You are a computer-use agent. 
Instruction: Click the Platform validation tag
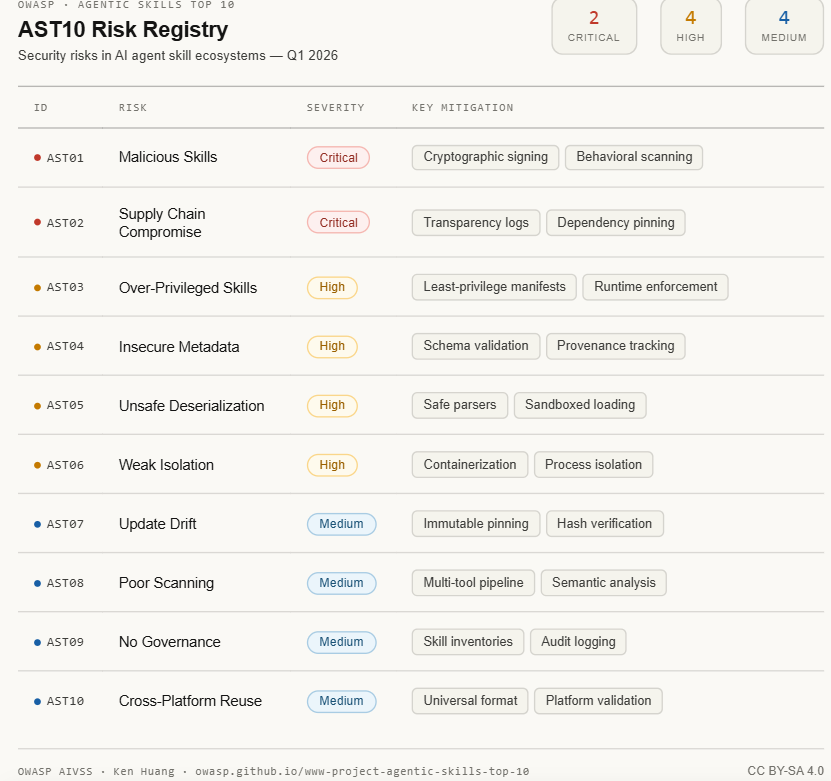tap(598, 701)
